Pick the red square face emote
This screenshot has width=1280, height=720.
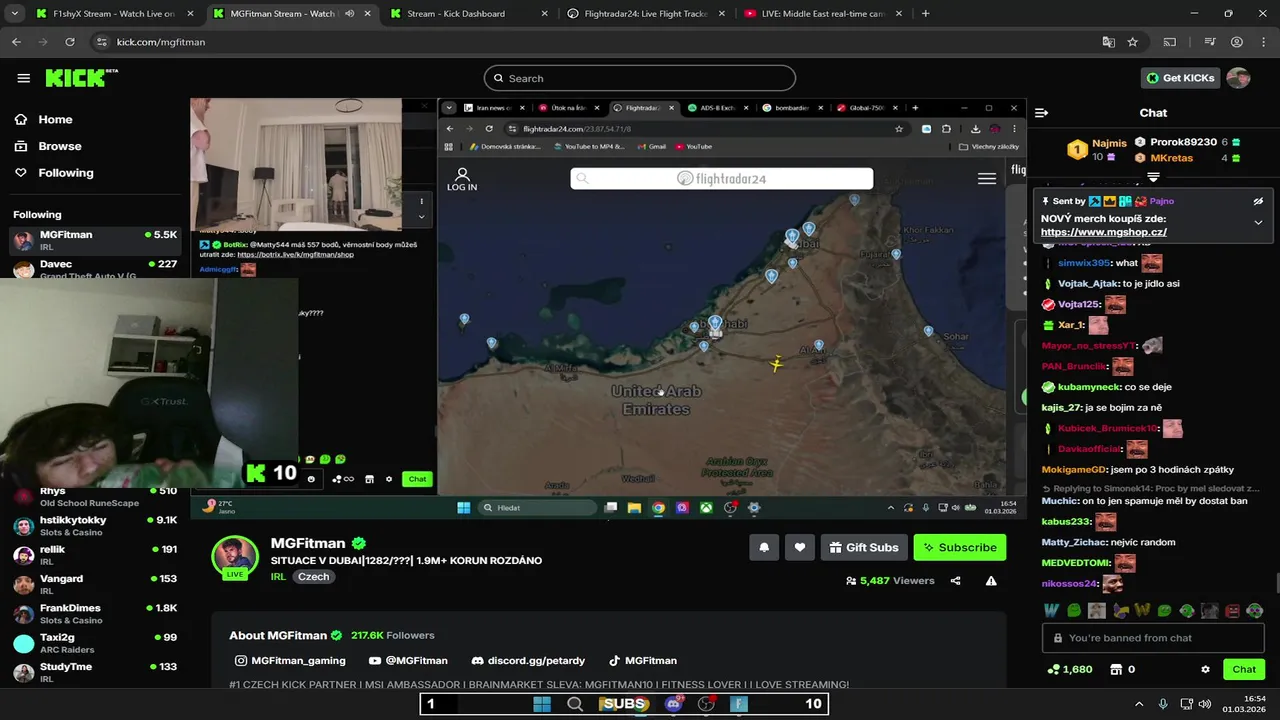[1232, 610]
